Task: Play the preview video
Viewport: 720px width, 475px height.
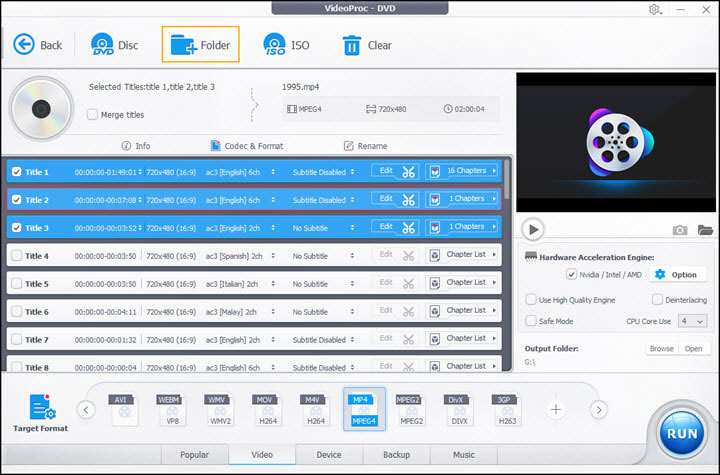Action: pyautogui.click(x=533, y=228)
